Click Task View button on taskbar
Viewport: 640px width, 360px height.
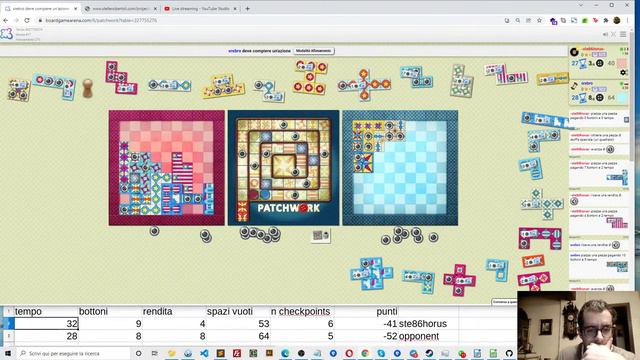[x=155, y=353]
